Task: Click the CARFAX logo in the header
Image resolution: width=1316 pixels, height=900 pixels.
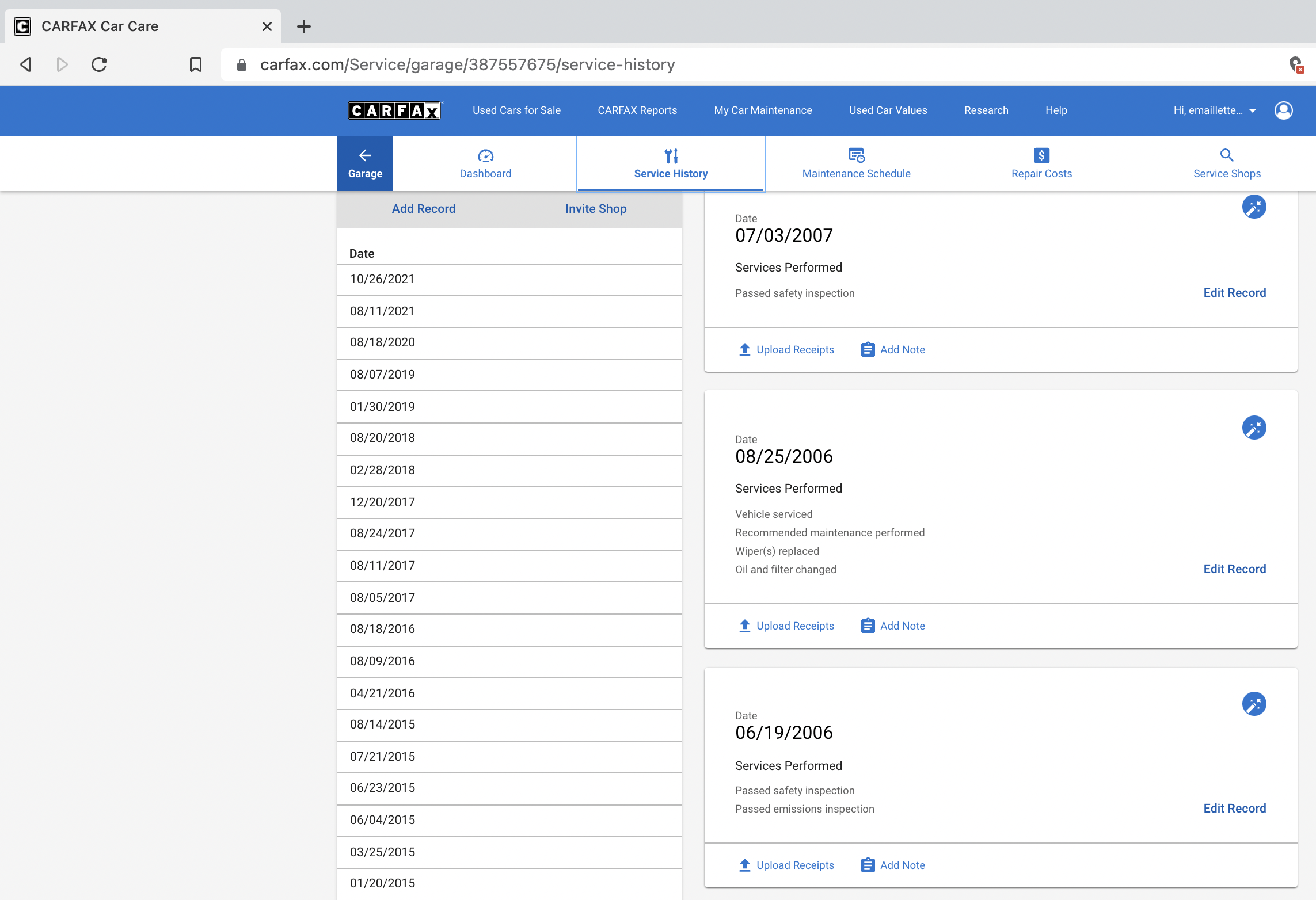Action: [395, 110]
